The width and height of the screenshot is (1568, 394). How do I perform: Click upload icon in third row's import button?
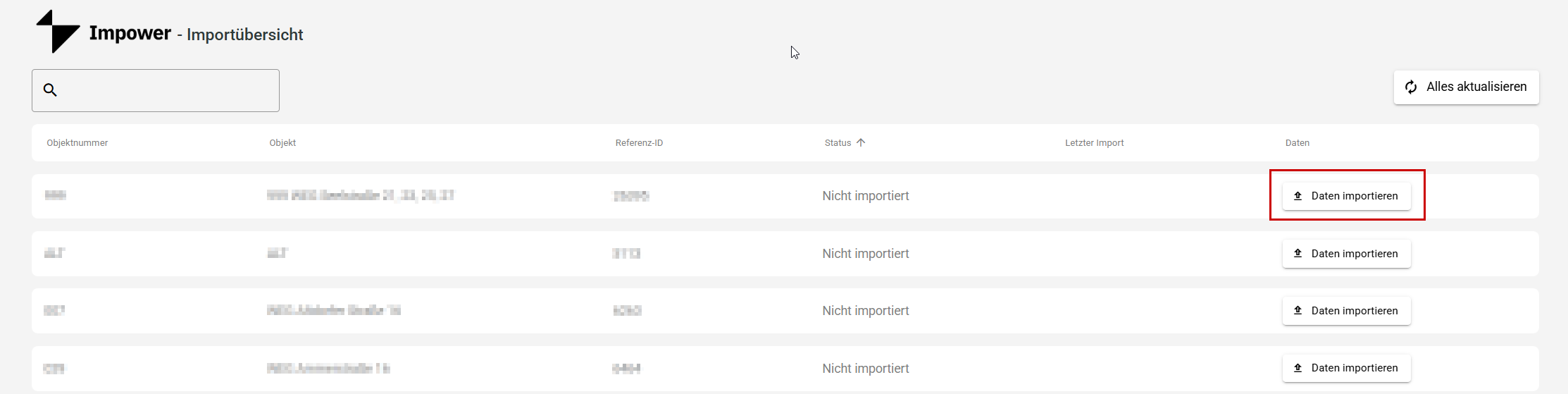click(x=1298, y=311)
